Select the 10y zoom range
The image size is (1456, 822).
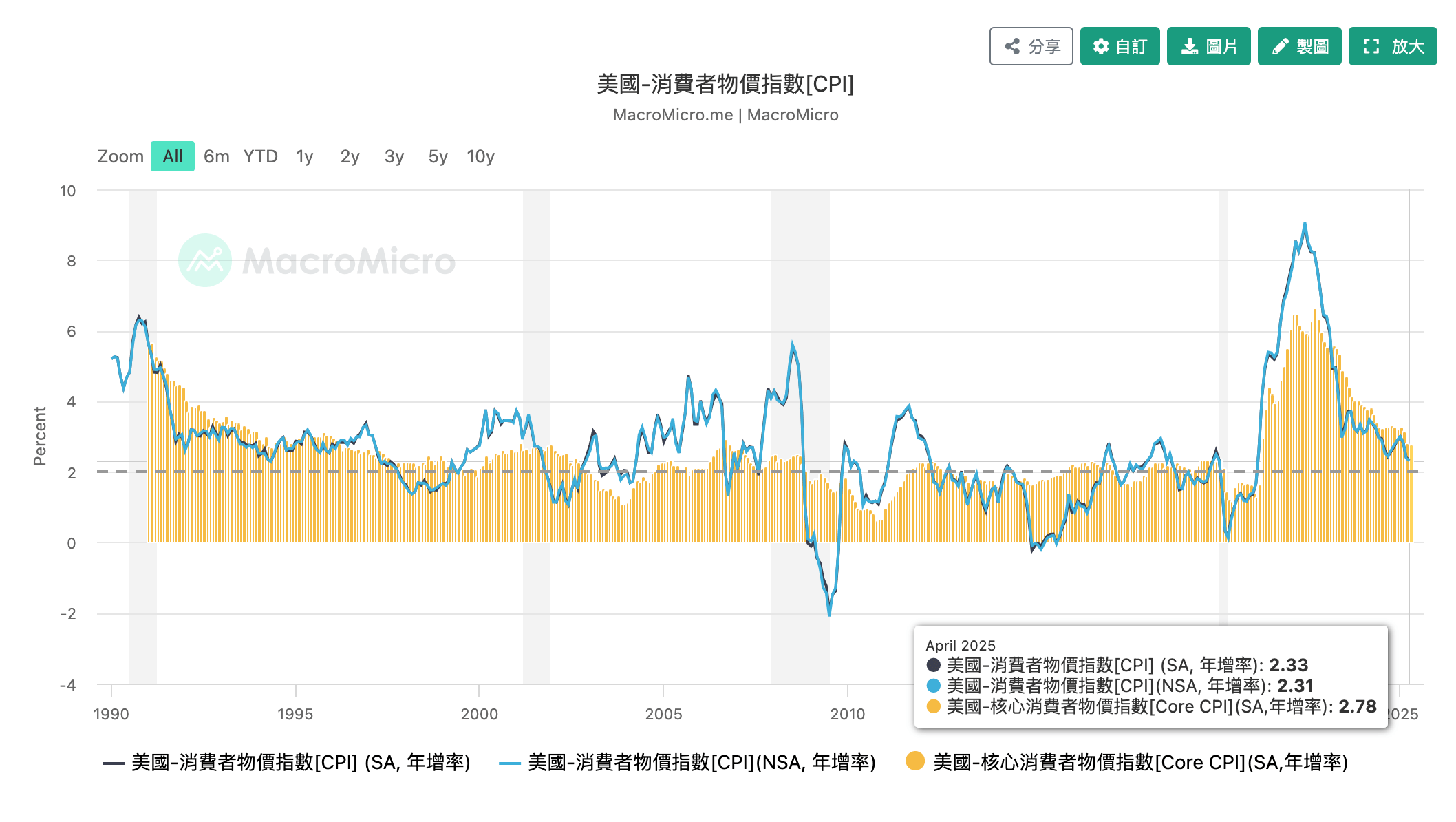[480, 156]
